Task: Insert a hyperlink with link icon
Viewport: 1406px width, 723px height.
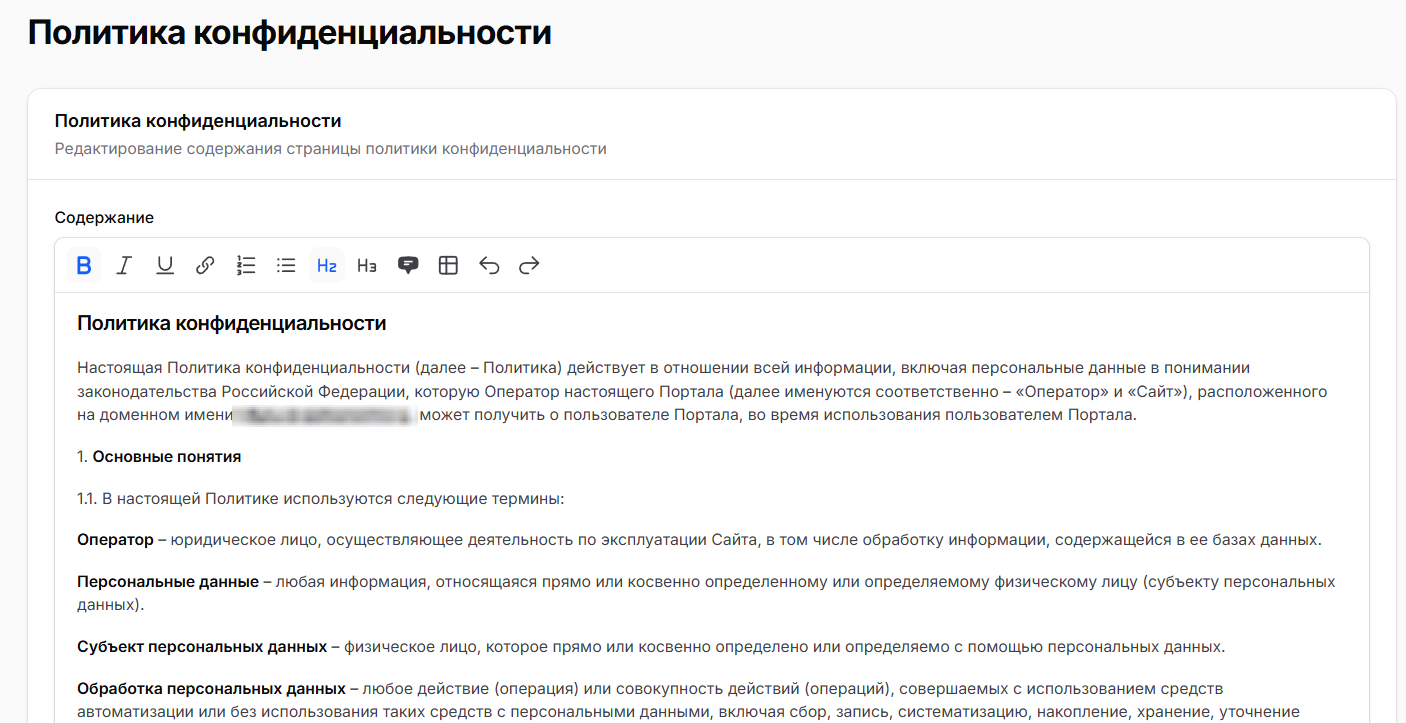Action: click(205, 265)
